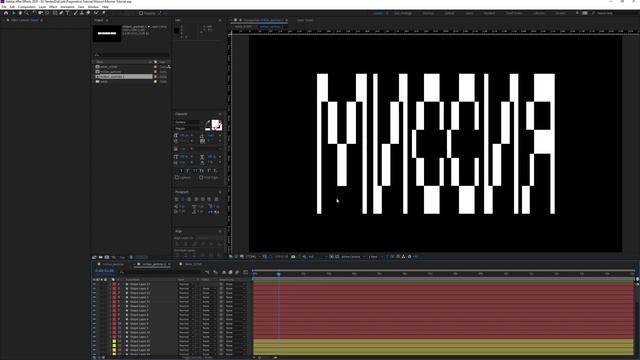The width and height of the screenshot is (640, 360).
Task: Toggle Hide Shy Layers timeline switch
Action: [223, 272]
